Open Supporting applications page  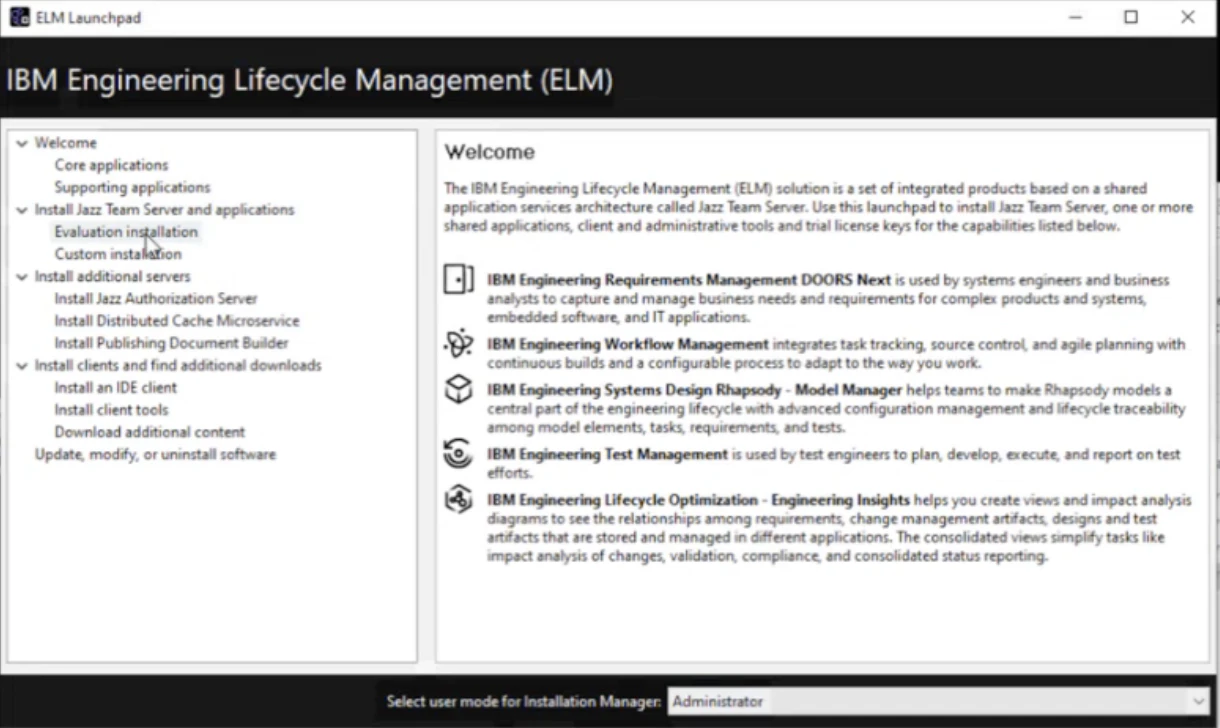click(x=132, y=187)
